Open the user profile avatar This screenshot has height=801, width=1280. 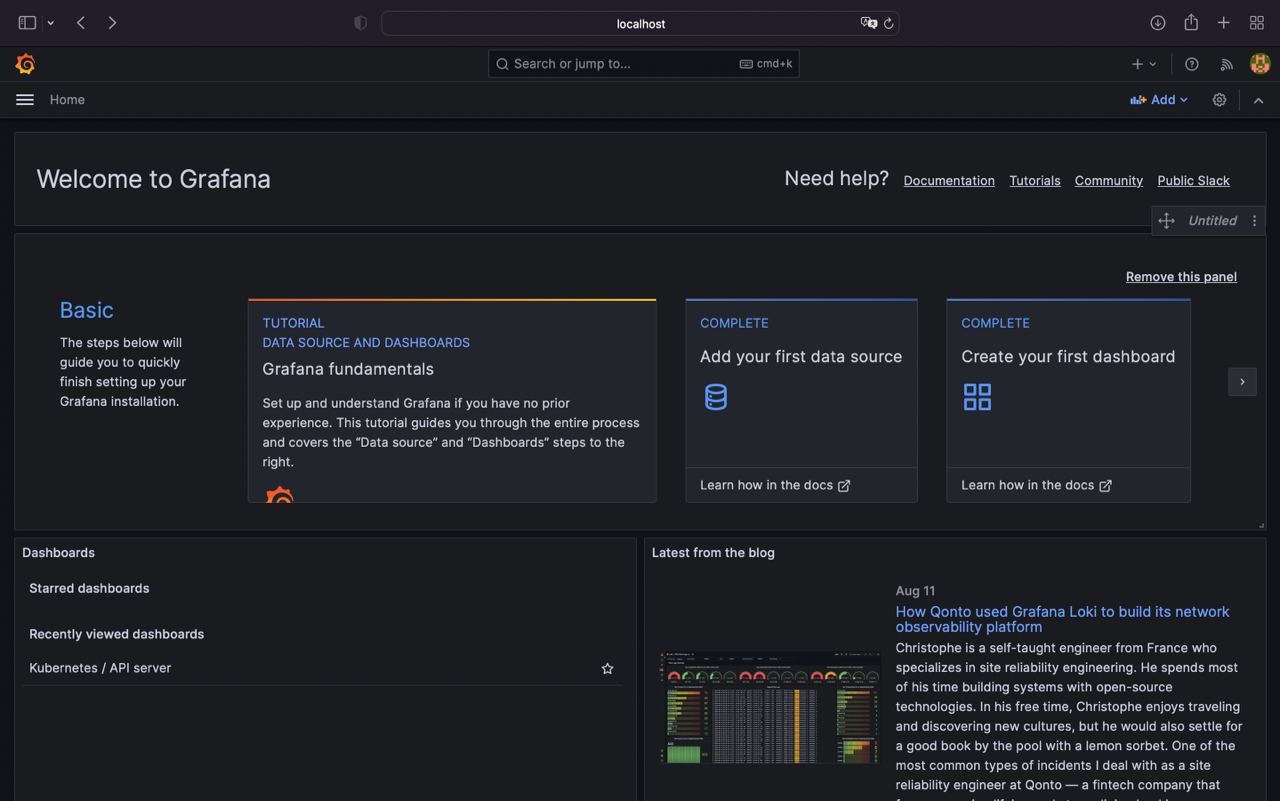pos(1260,64)
